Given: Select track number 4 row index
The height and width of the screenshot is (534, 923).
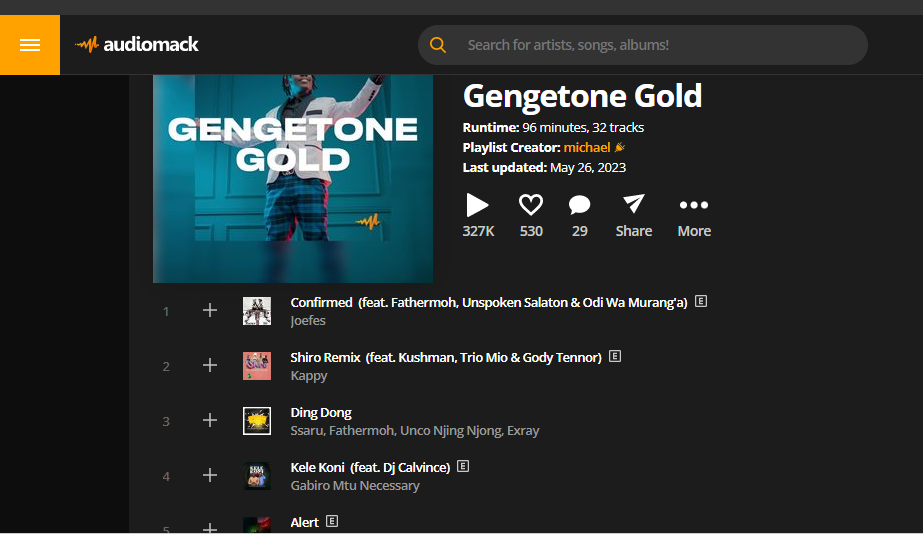Looking at the screenshot, I should tap(166, 476).
